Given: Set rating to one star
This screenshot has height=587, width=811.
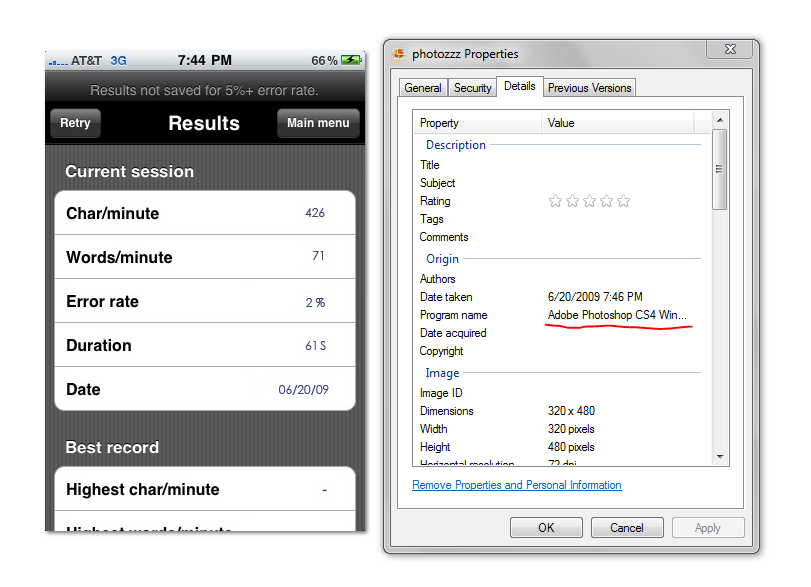Looking at the screenshot, I should [x=555, y=201].
